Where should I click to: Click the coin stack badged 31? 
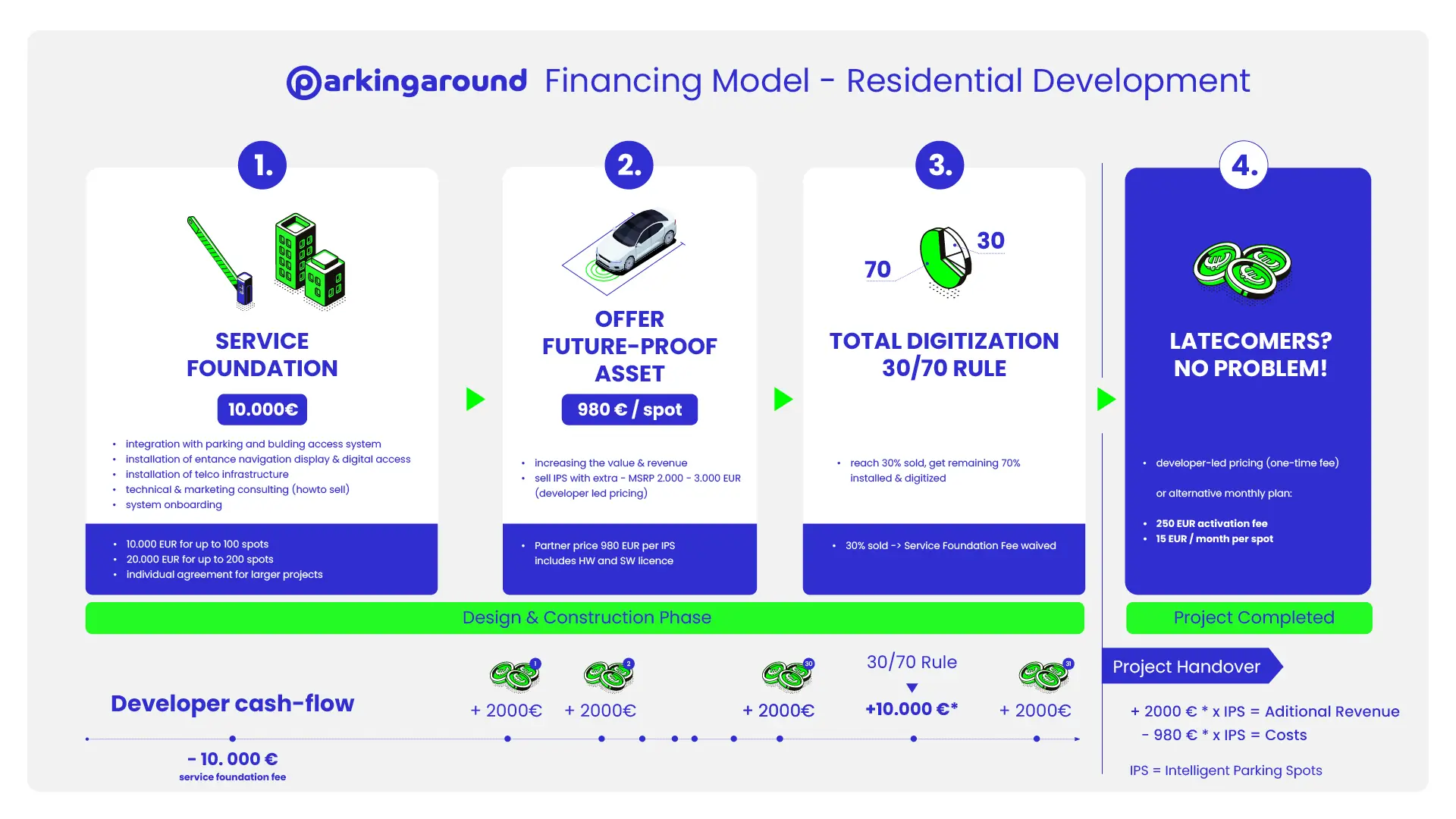click(x=1046, y=675)
